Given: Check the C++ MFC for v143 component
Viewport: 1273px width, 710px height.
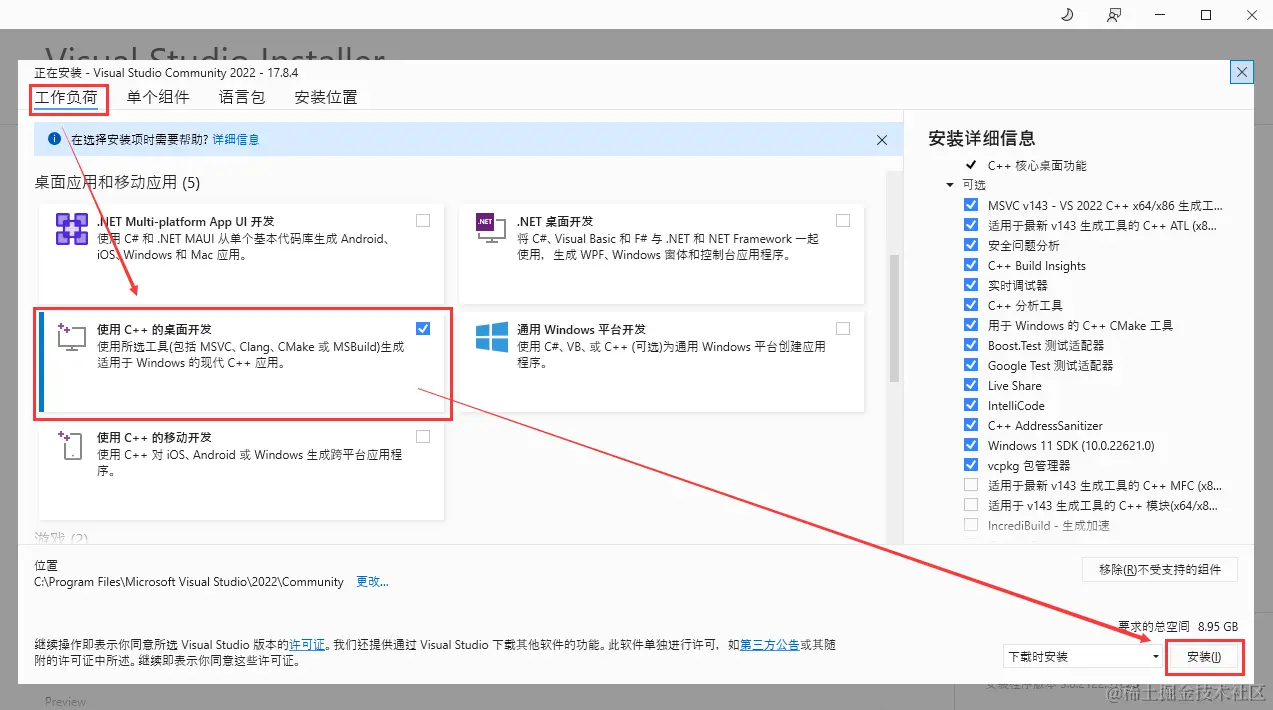Looking at the screenshot, I should click(971, 485).
